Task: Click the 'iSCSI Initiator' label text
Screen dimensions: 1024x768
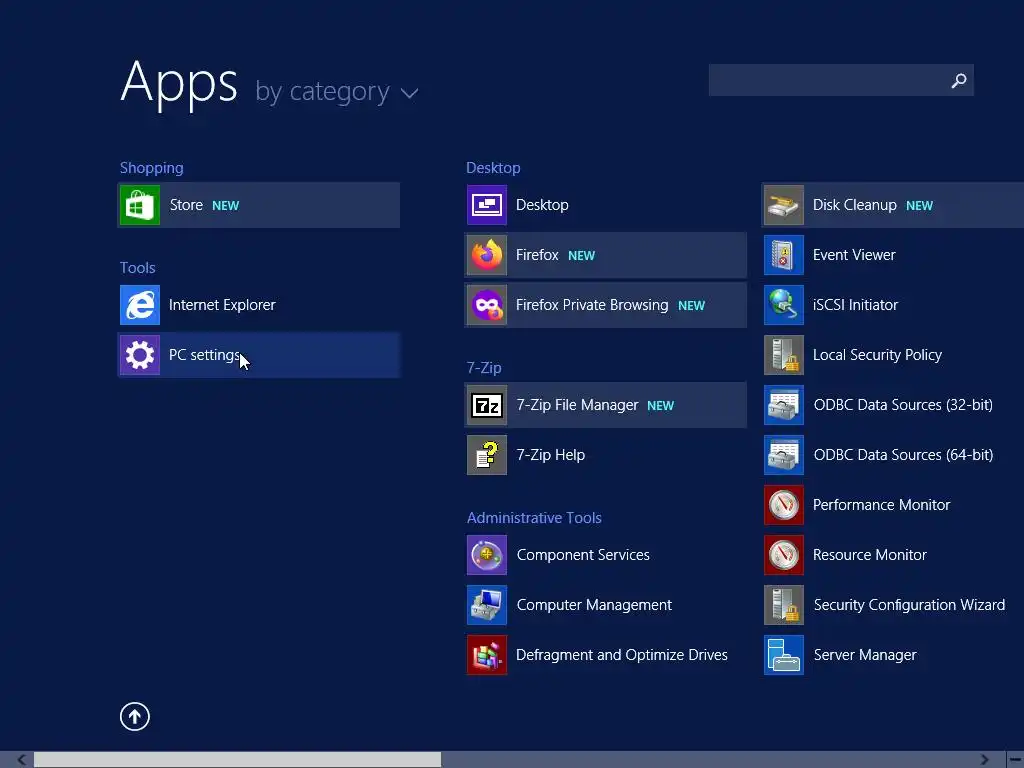Action: click(855, 305)
